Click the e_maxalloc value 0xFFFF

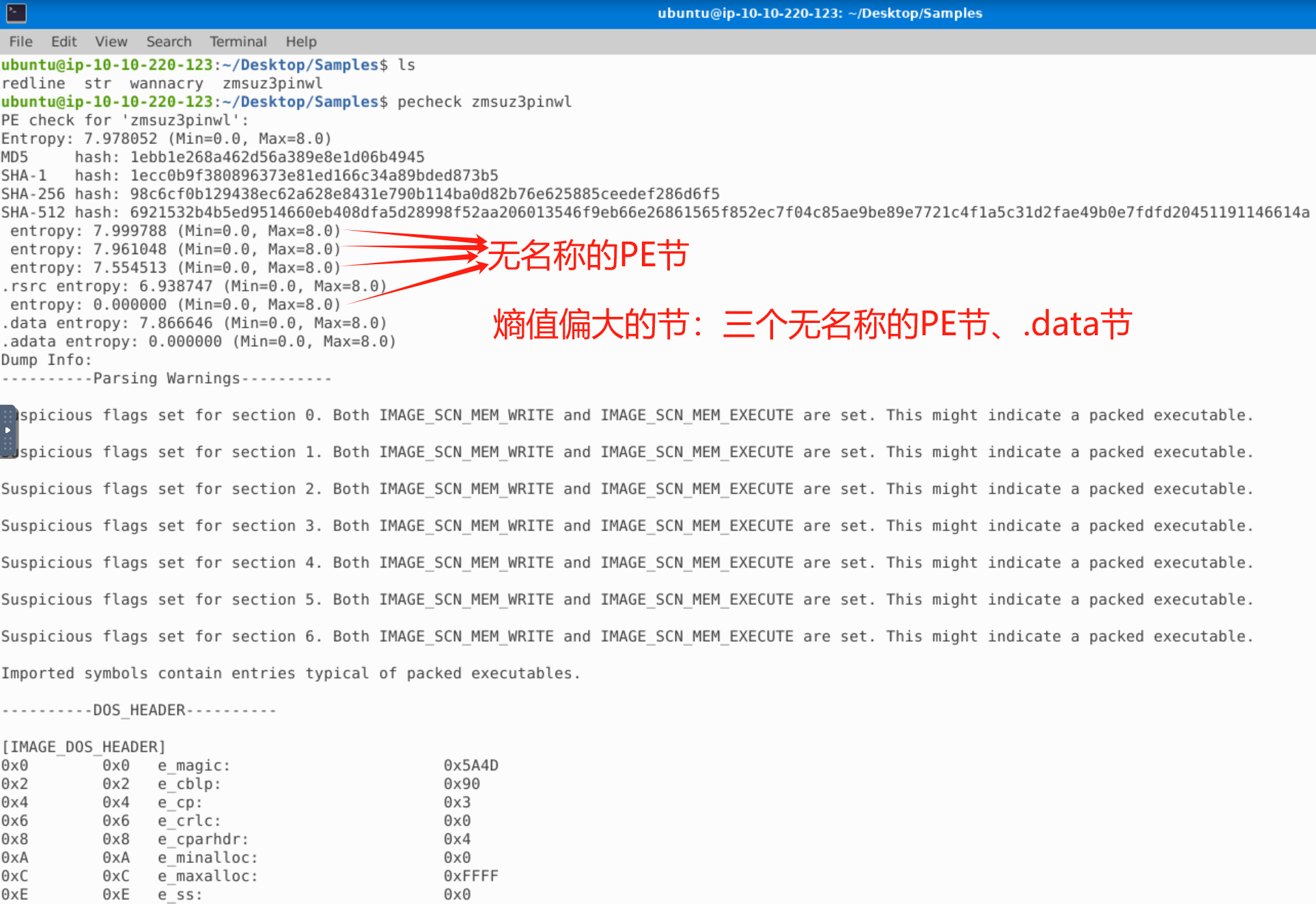tap(471, 876)
